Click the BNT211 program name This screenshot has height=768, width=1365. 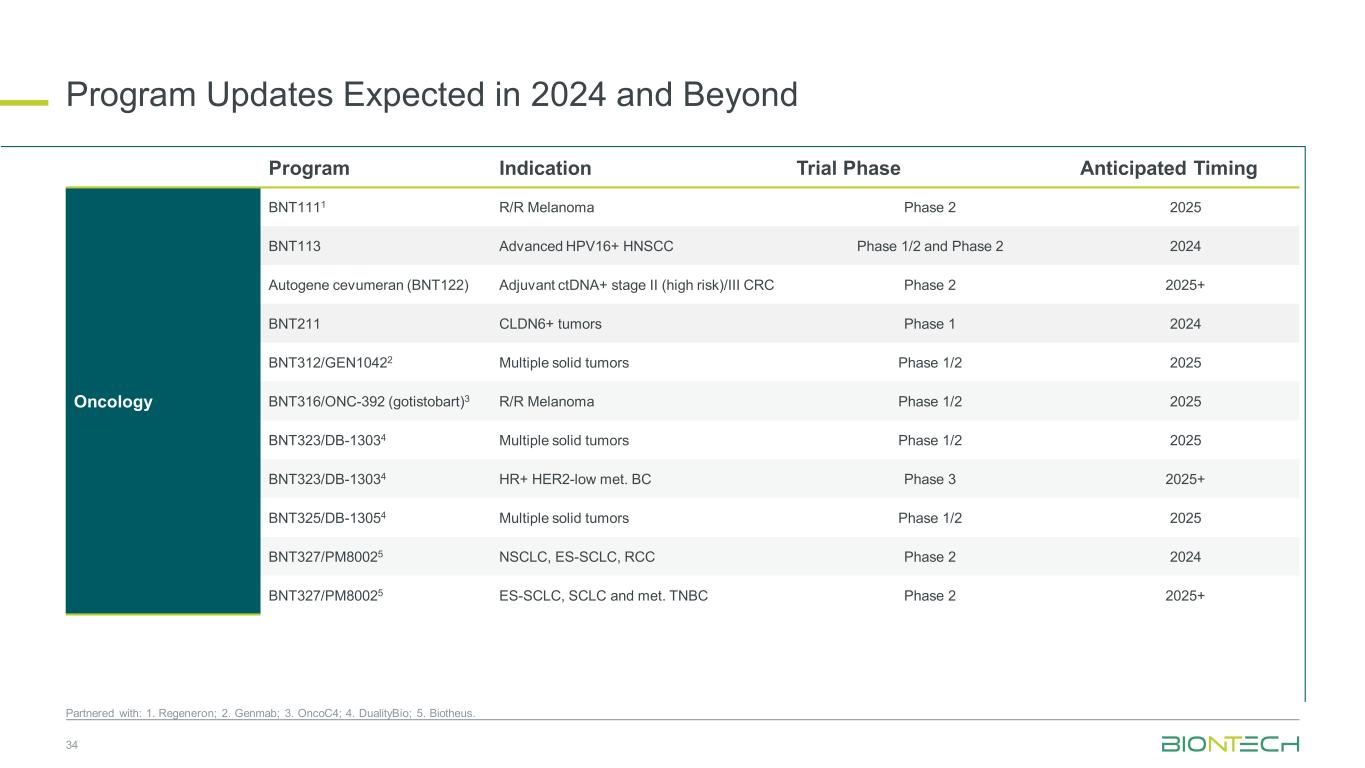(294, 324)
